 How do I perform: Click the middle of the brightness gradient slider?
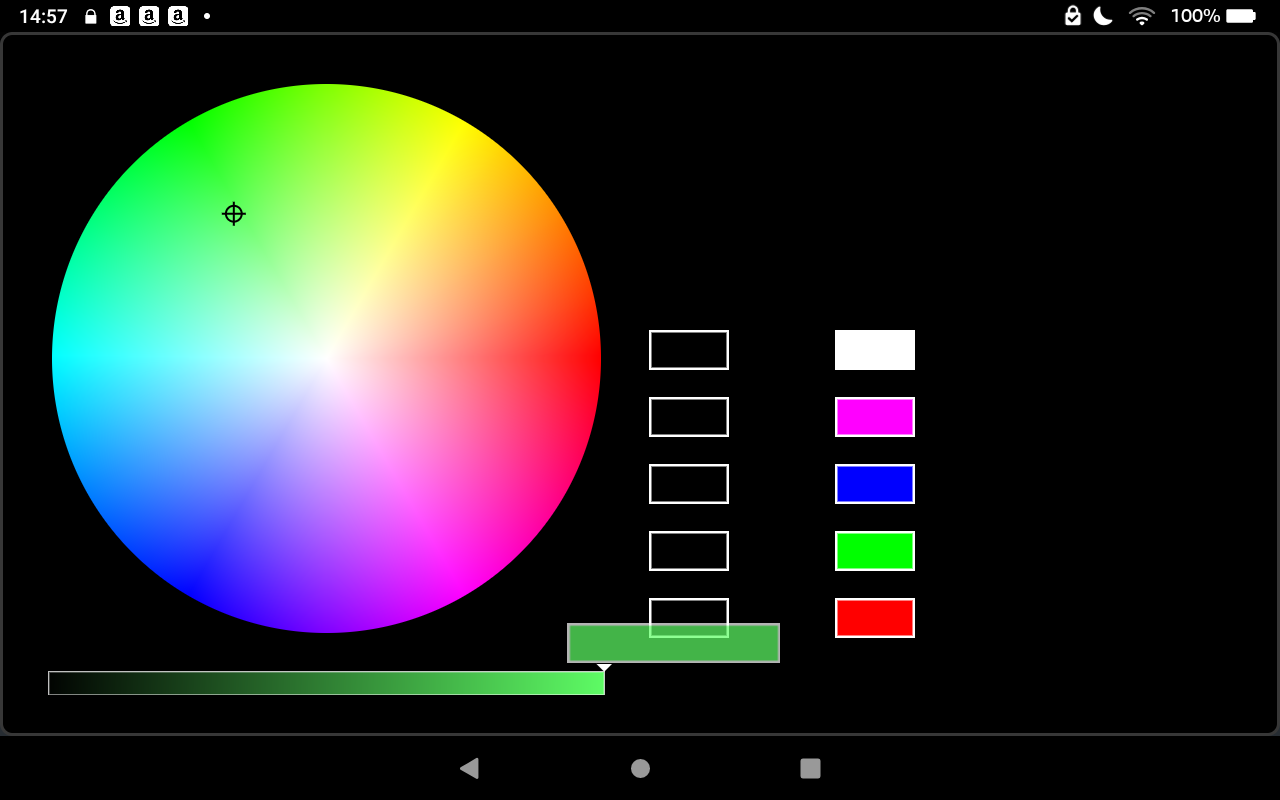click(x=326, y=683)
